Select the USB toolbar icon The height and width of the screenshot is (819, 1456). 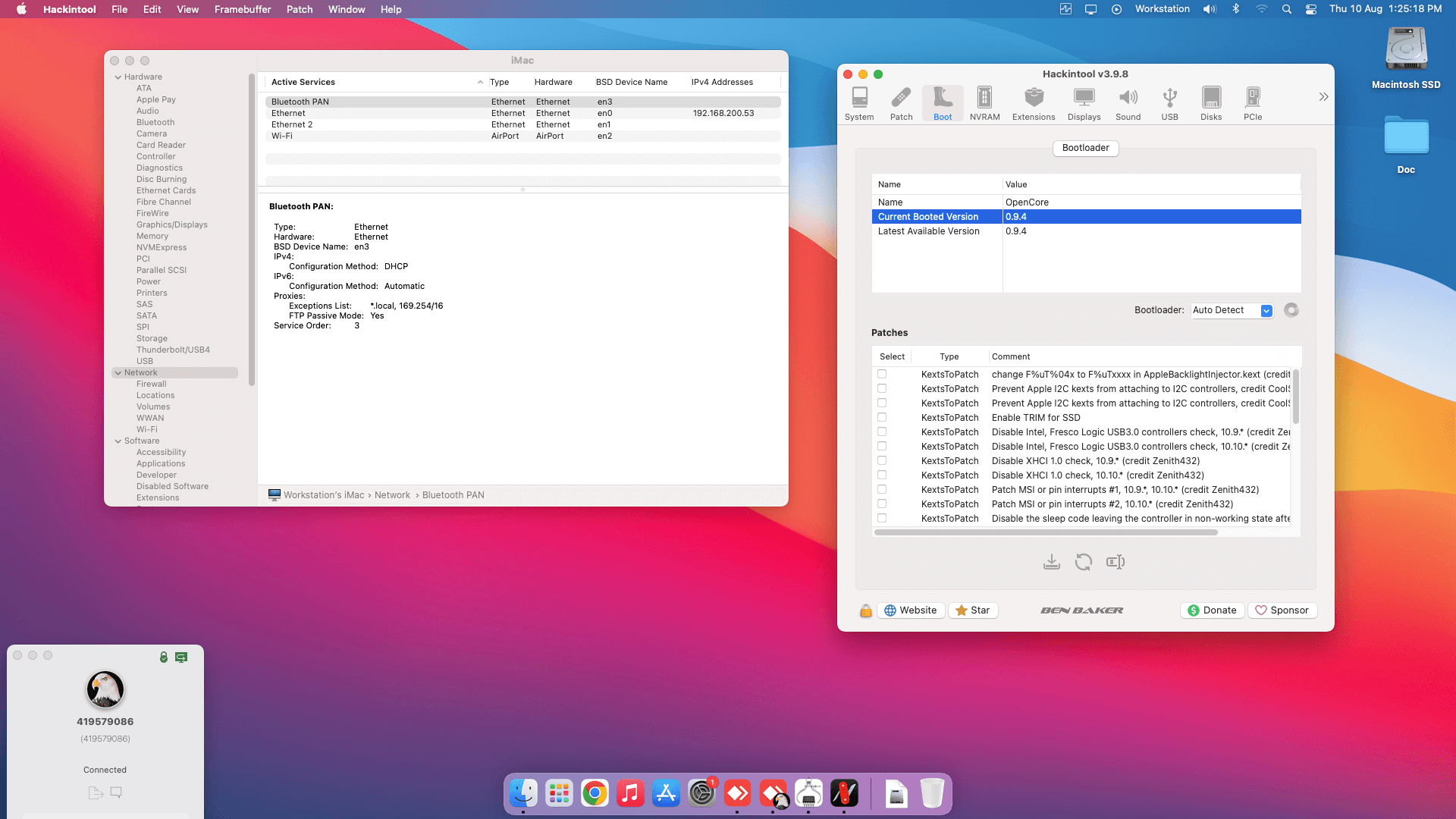click(x=1169, y=103)
